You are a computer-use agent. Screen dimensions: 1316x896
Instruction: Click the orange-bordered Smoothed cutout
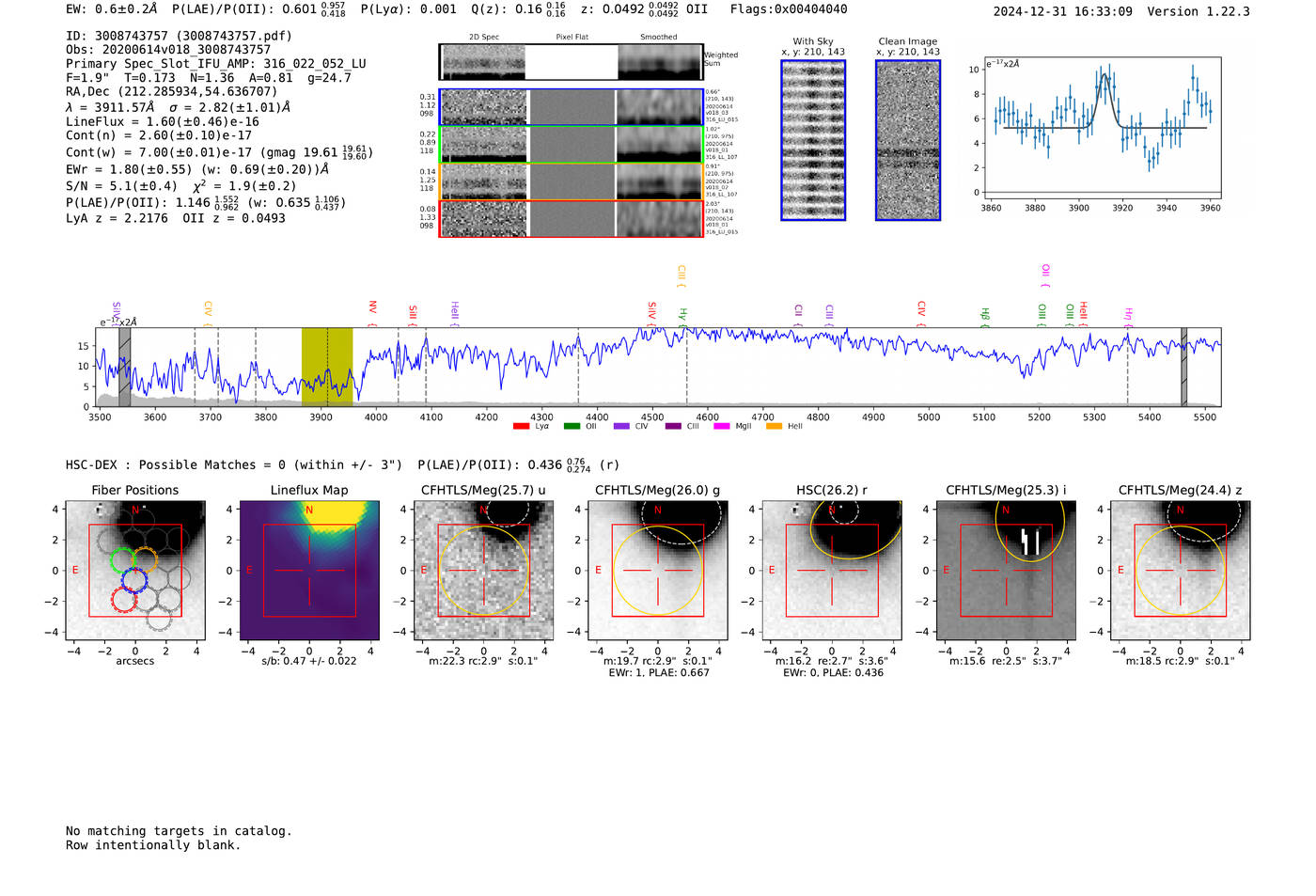pyautogui.click(x=660, y=181)
